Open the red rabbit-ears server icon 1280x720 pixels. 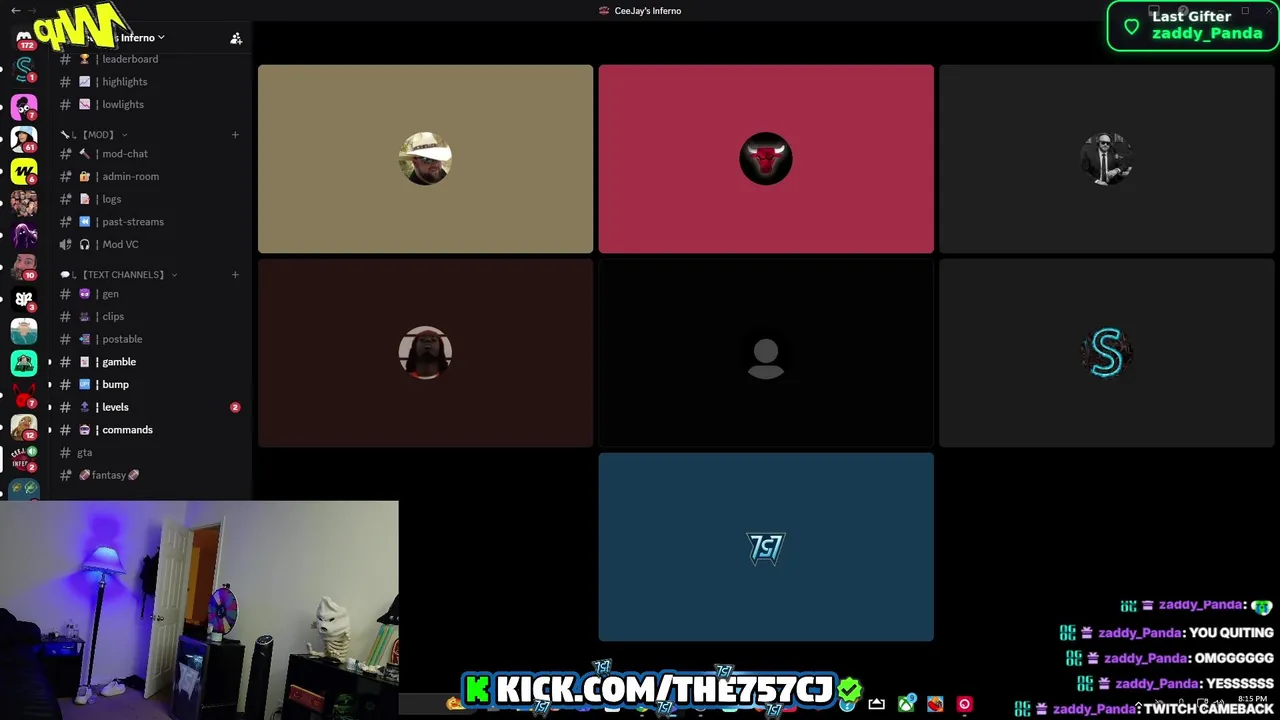24,394
